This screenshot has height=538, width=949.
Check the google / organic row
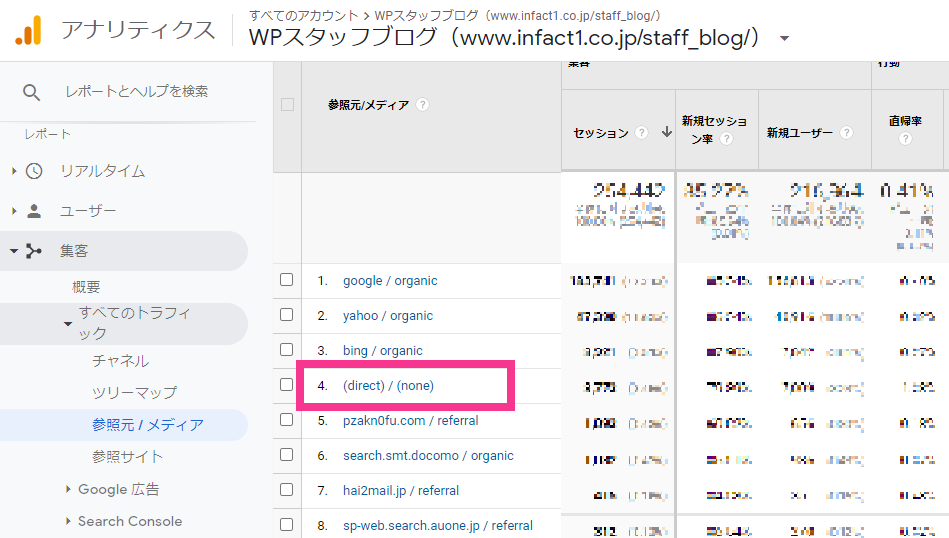(x=286, y=280)
